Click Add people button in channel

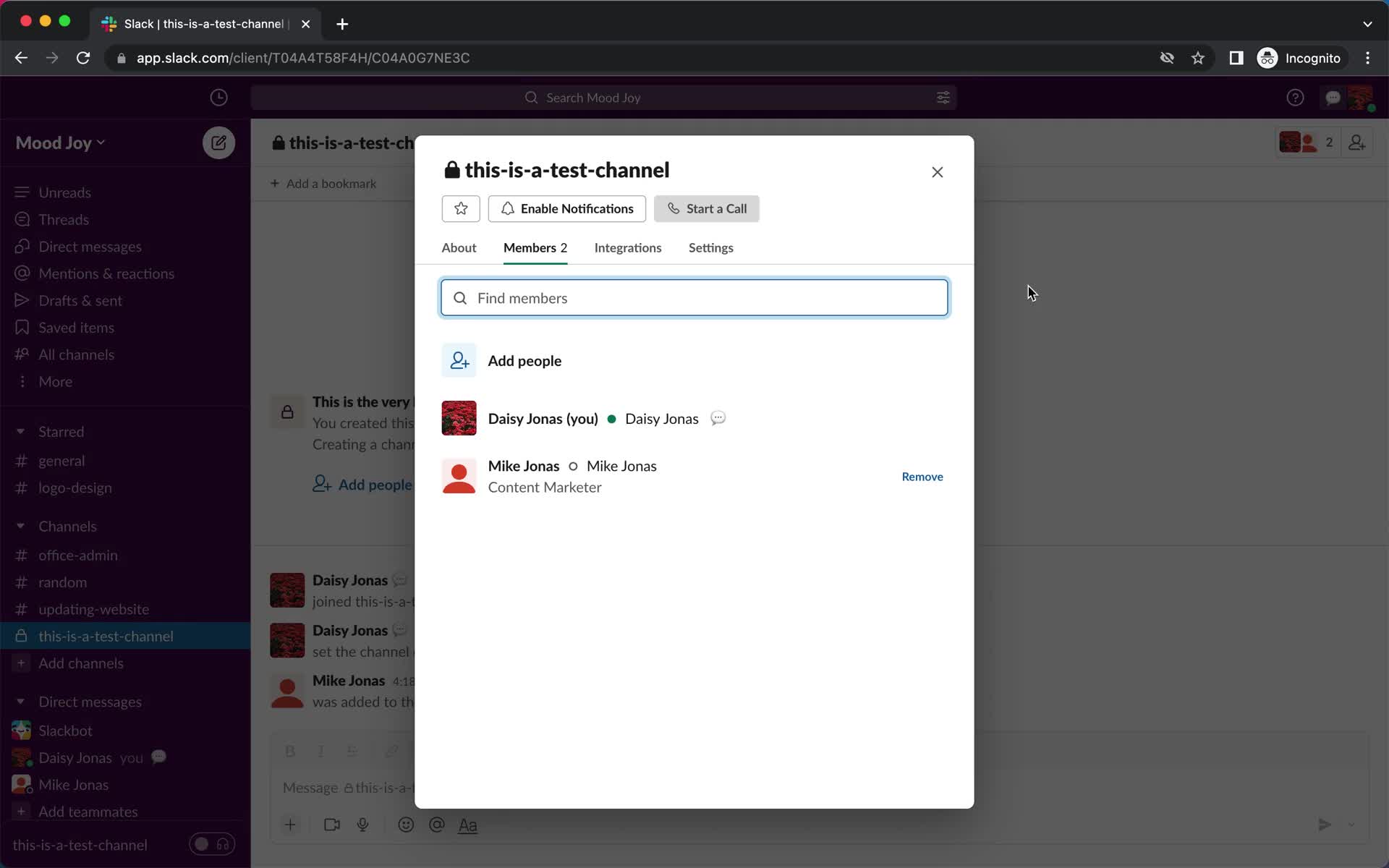pyautogui.click(x=525, y=360)
